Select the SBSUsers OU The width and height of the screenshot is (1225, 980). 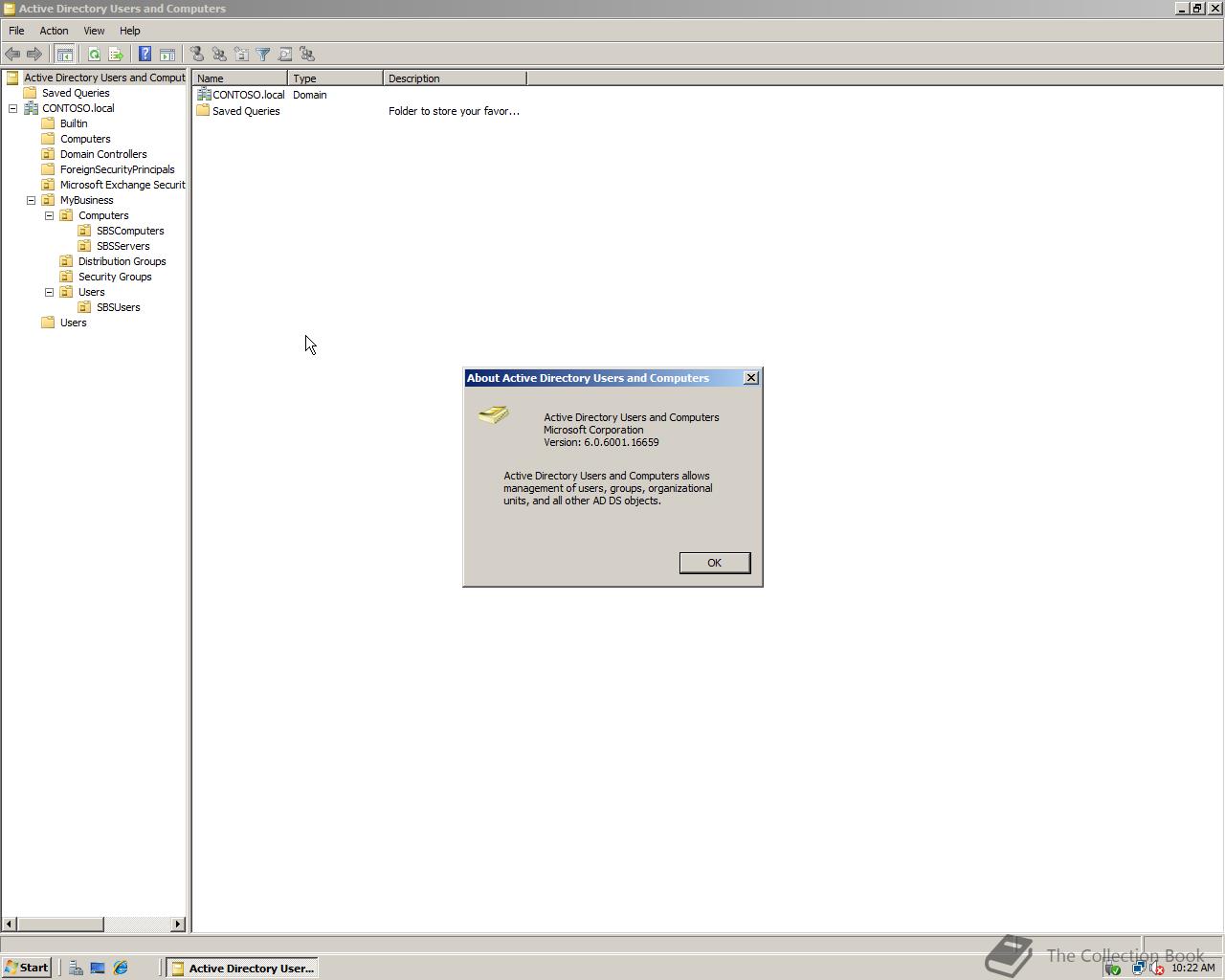118,307
